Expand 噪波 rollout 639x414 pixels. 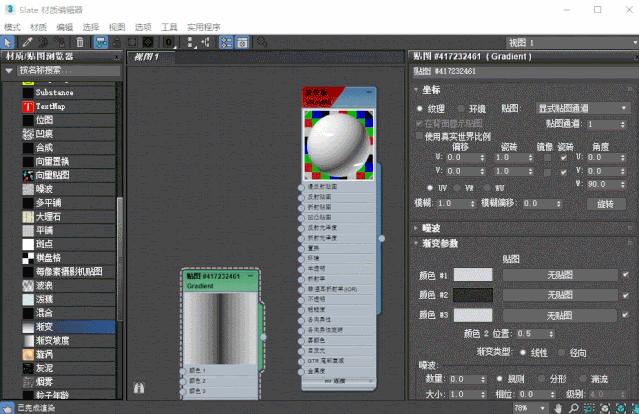click(x=416, y=228)
